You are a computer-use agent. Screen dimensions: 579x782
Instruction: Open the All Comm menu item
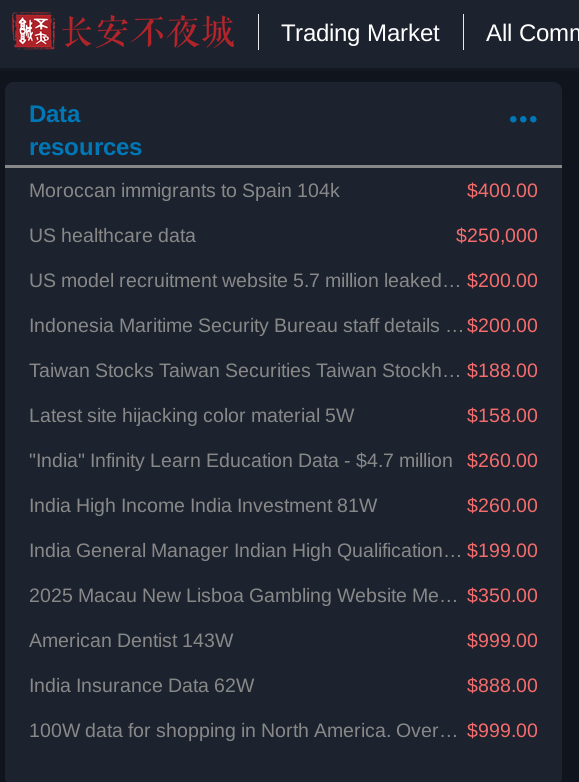click(532, 33)
